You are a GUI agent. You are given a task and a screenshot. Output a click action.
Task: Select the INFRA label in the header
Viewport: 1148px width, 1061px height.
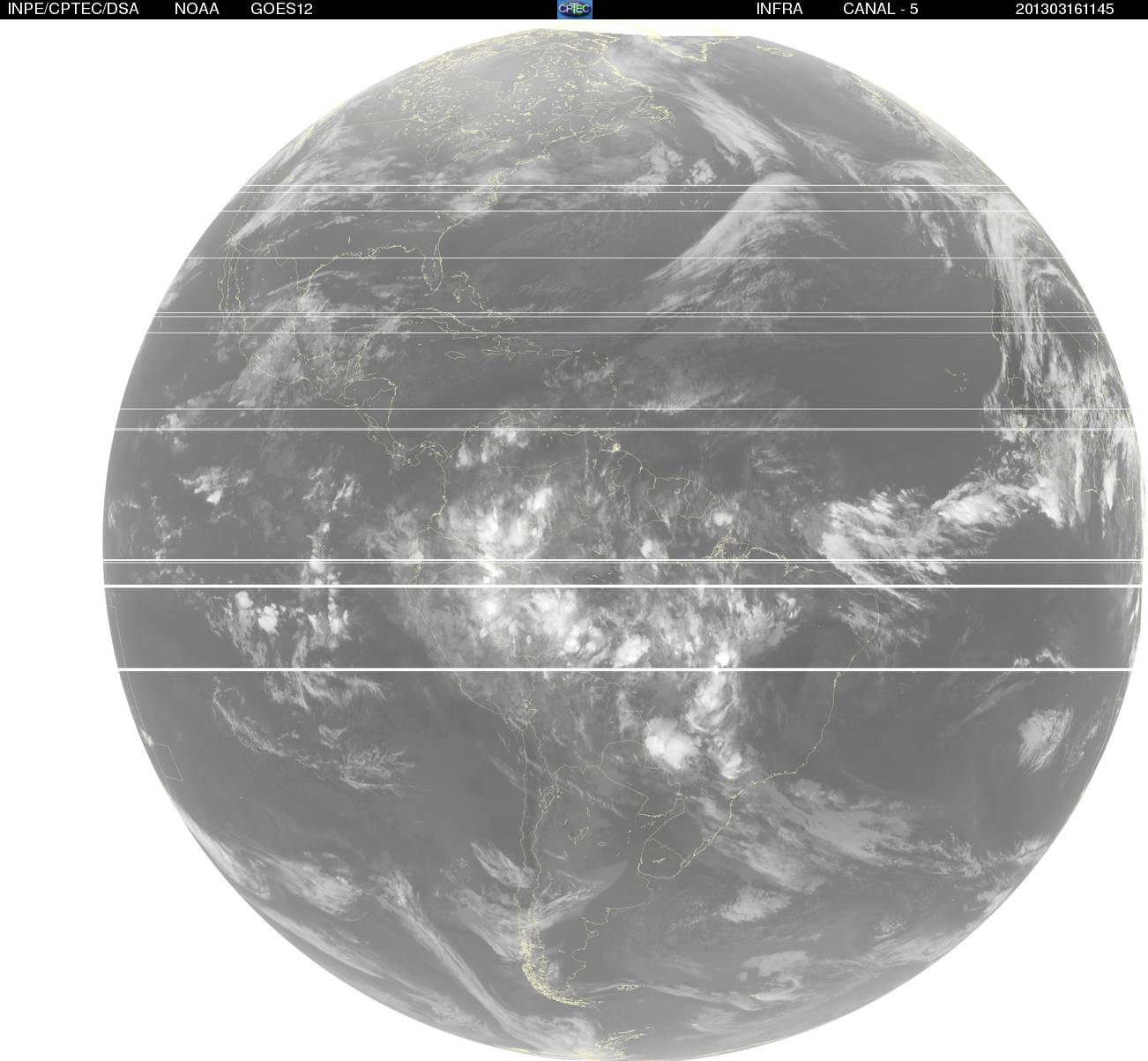click(x=779, y=9)
